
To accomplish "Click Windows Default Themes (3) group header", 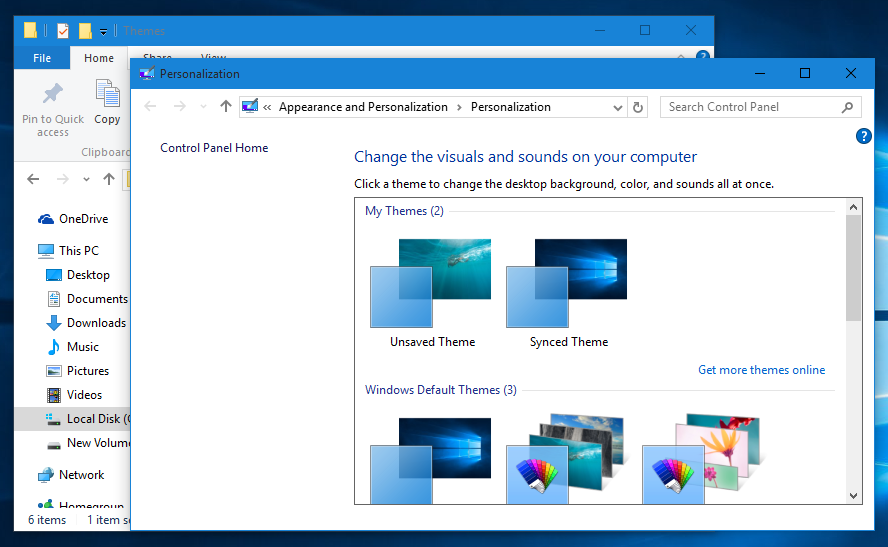I will pyautogui.click(x=441, y=390).
